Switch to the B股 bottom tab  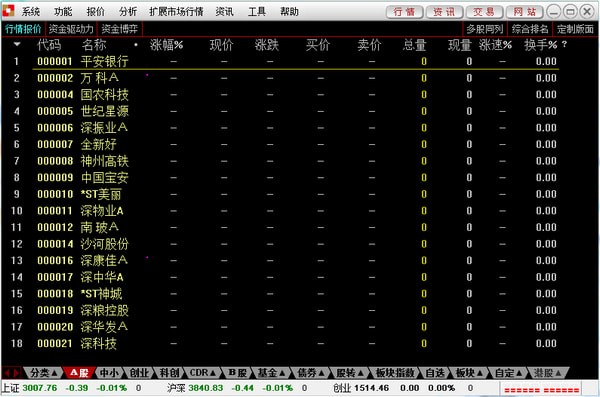pos(237,372)
